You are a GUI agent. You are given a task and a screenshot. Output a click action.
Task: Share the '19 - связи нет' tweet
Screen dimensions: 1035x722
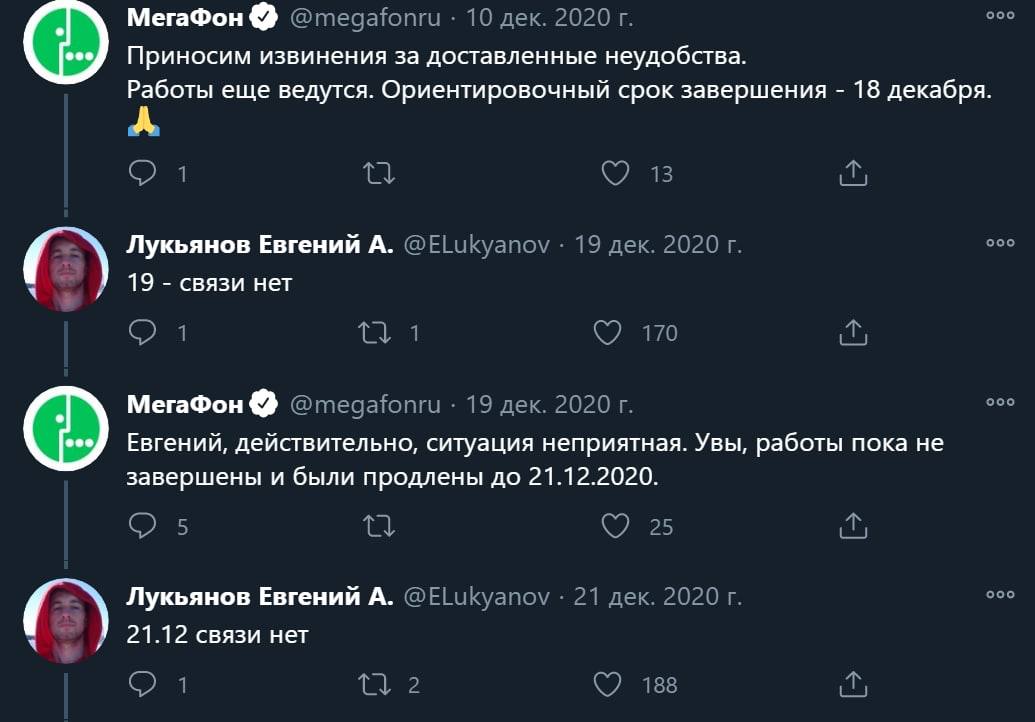(x=853, y=333)
